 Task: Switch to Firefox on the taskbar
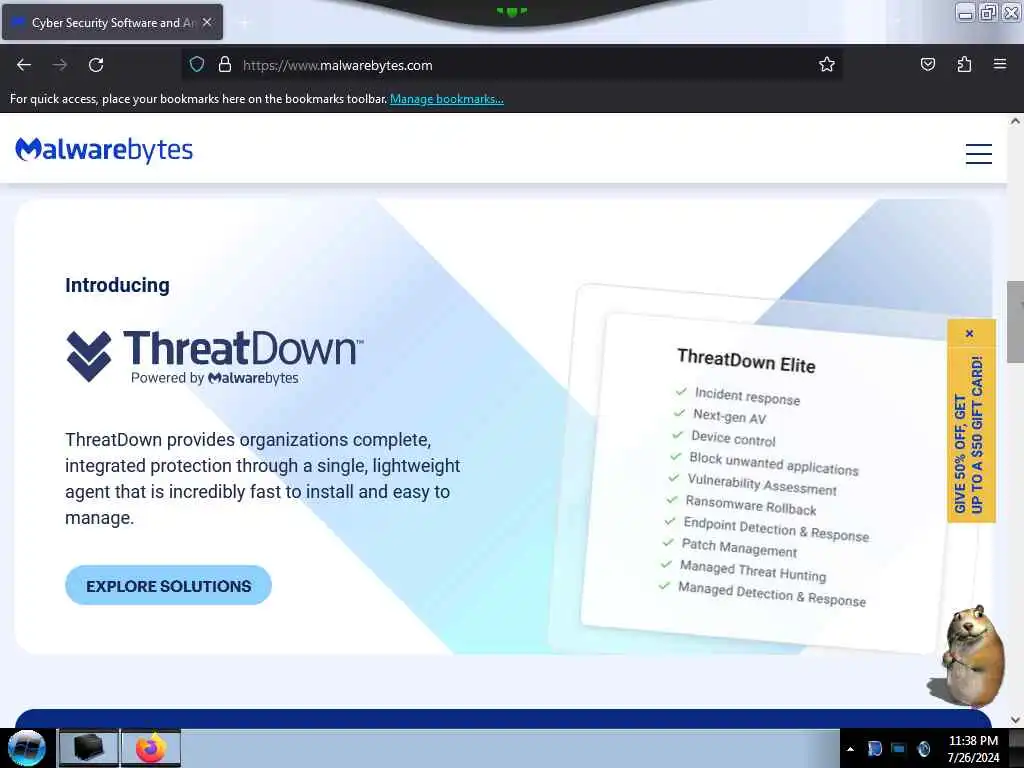[x=151, y=748]
